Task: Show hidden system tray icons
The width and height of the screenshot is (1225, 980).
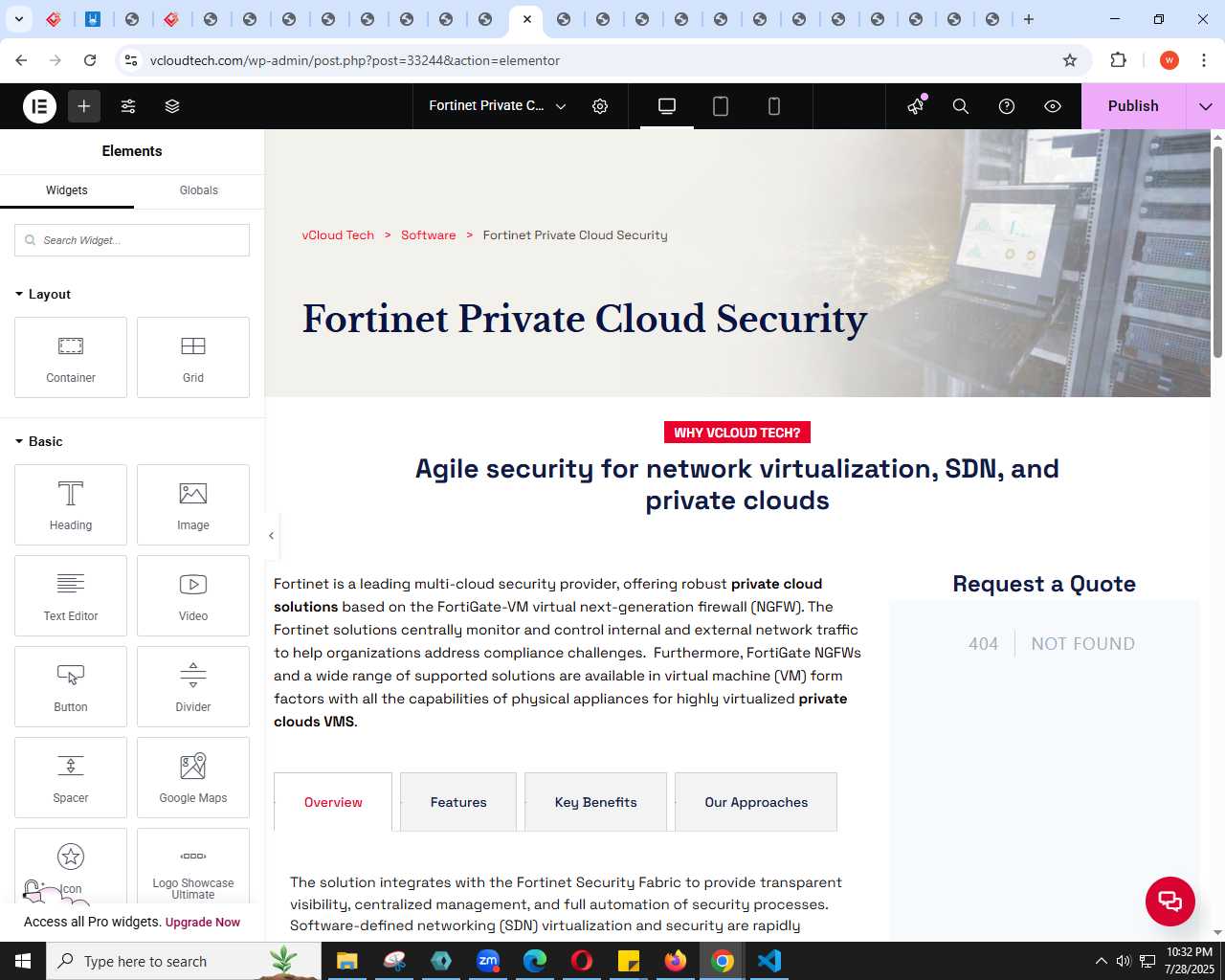Action: click(1101, 961)
